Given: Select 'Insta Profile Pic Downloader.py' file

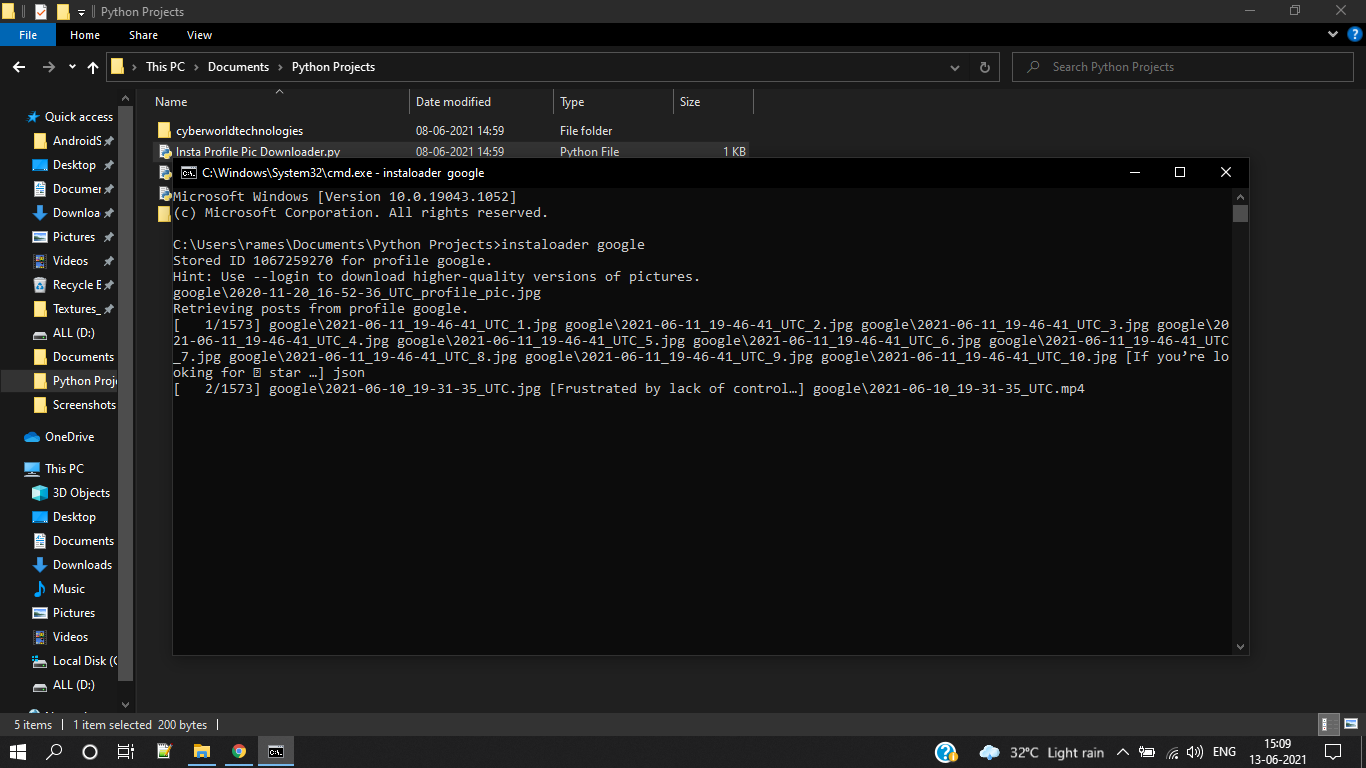Looking at the screenshot, I should click(x=258, y=152).
